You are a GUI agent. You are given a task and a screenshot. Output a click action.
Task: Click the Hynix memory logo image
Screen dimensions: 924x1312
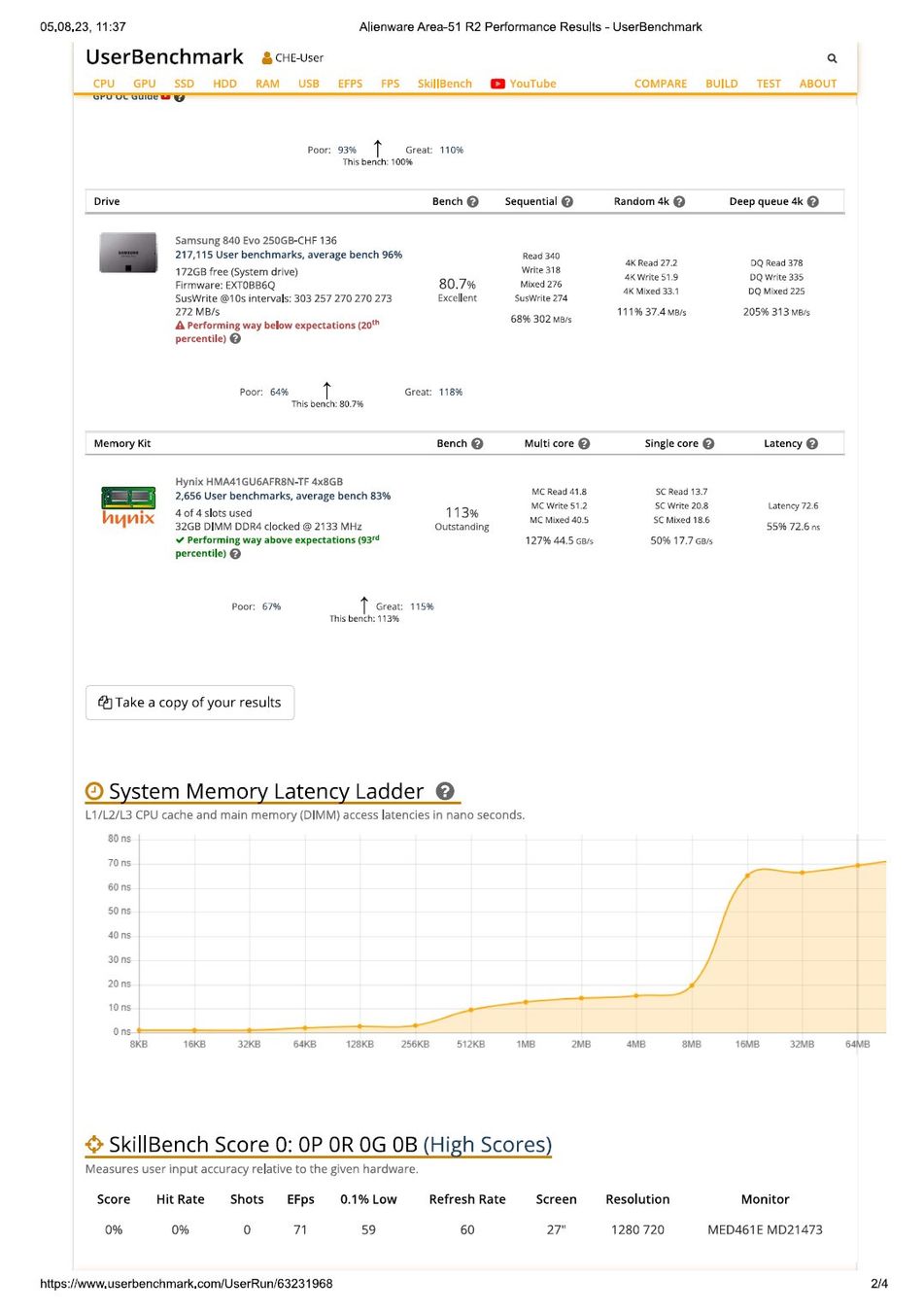coord(128,506)
